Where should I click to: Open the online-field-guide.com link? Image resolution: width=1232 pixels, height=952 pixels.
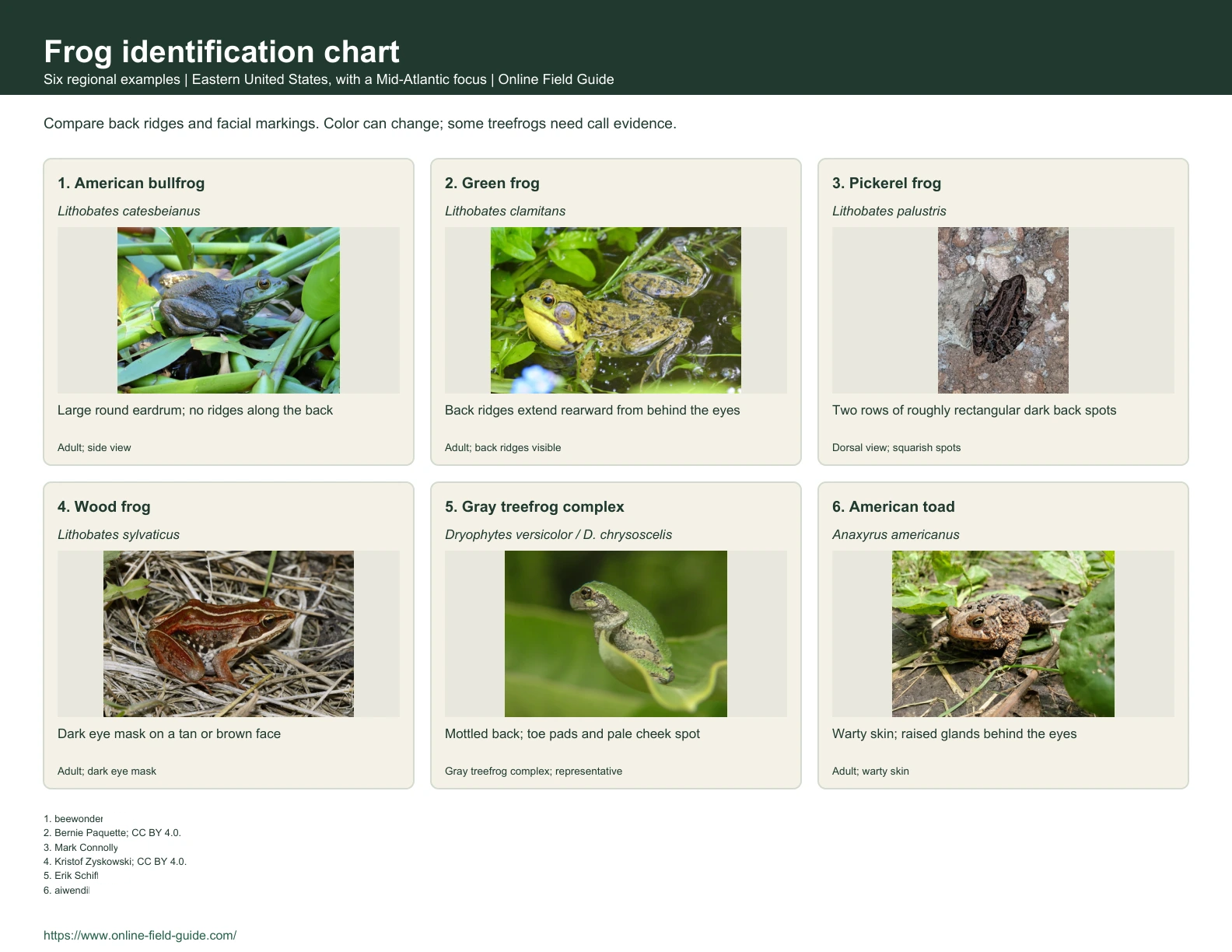pyautogui.click(x=140, y=936)
